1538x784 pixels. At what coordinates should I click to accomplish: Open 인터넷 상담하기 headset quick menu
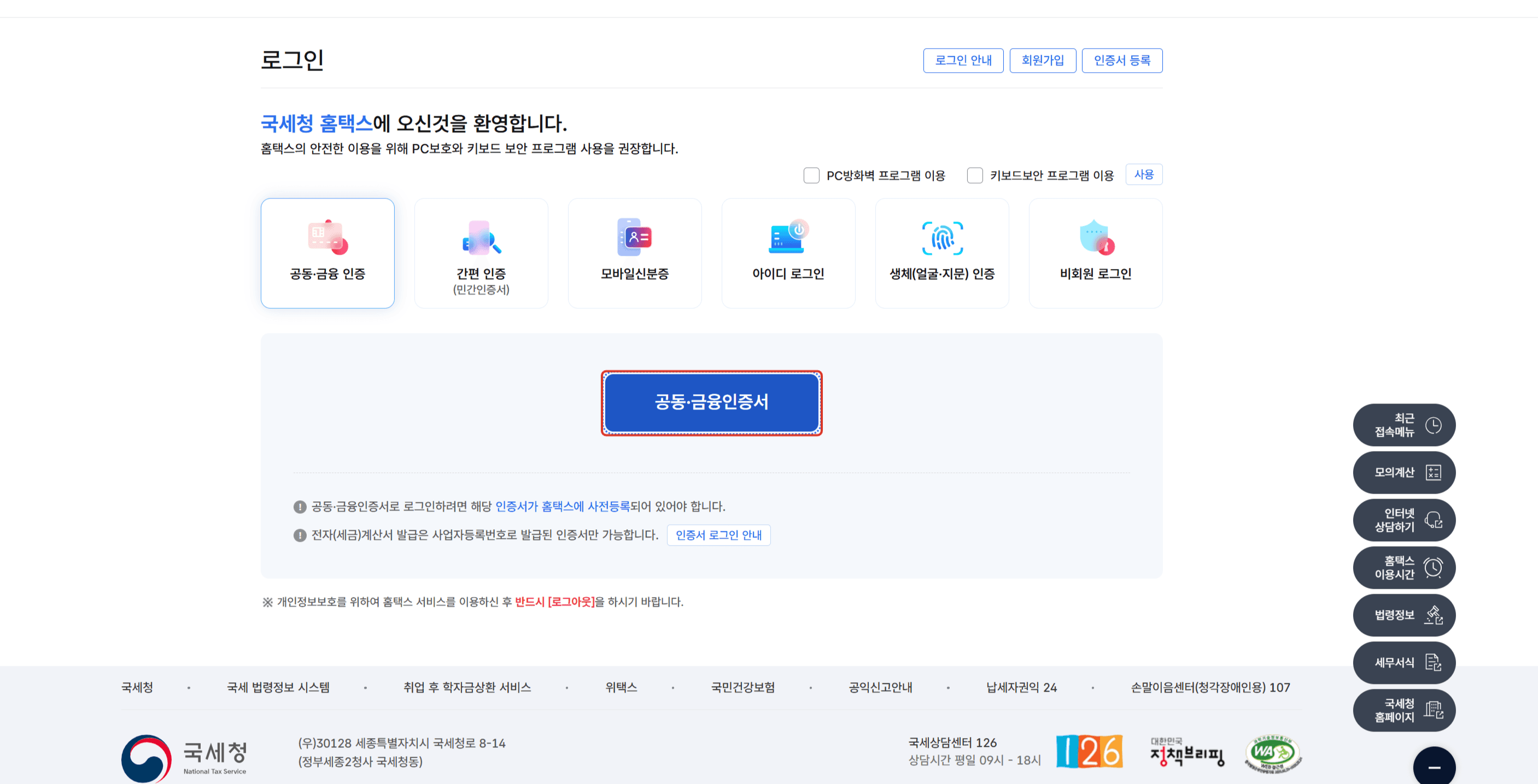pos(1404,520)
